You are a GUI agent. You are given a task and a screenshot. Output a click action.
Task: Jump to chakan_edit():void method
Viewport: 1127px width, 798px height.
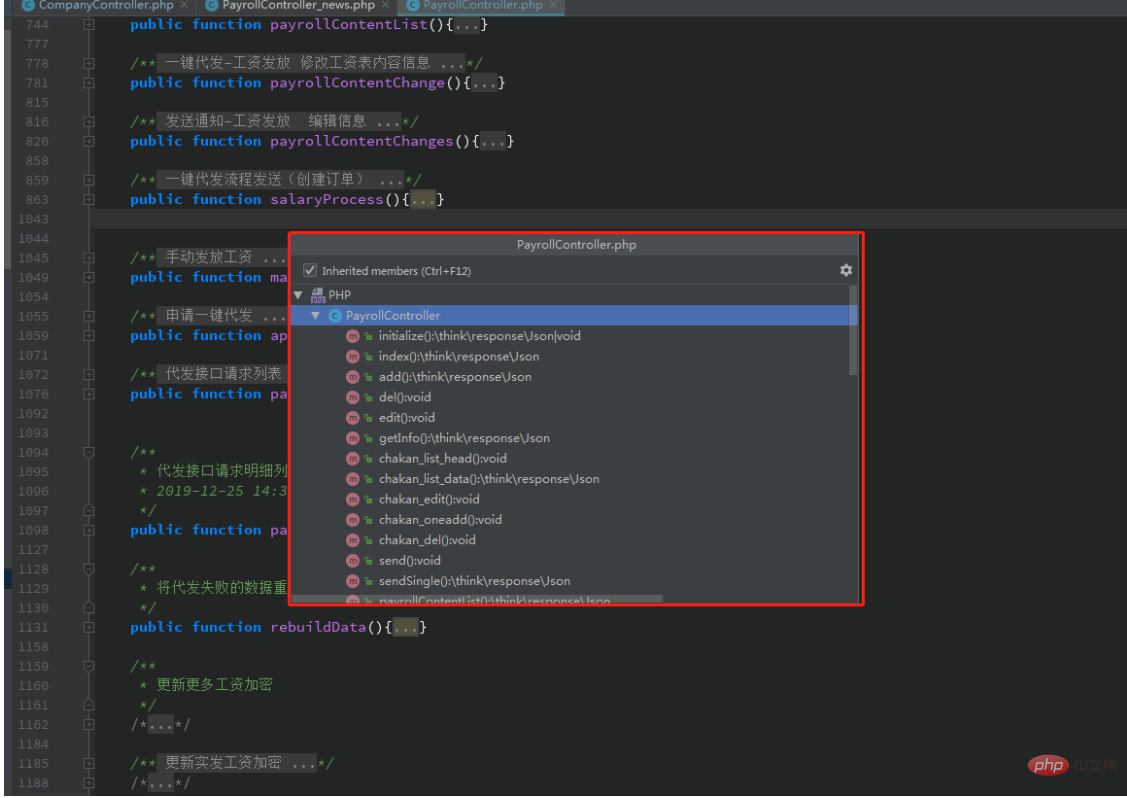point(429,499)
